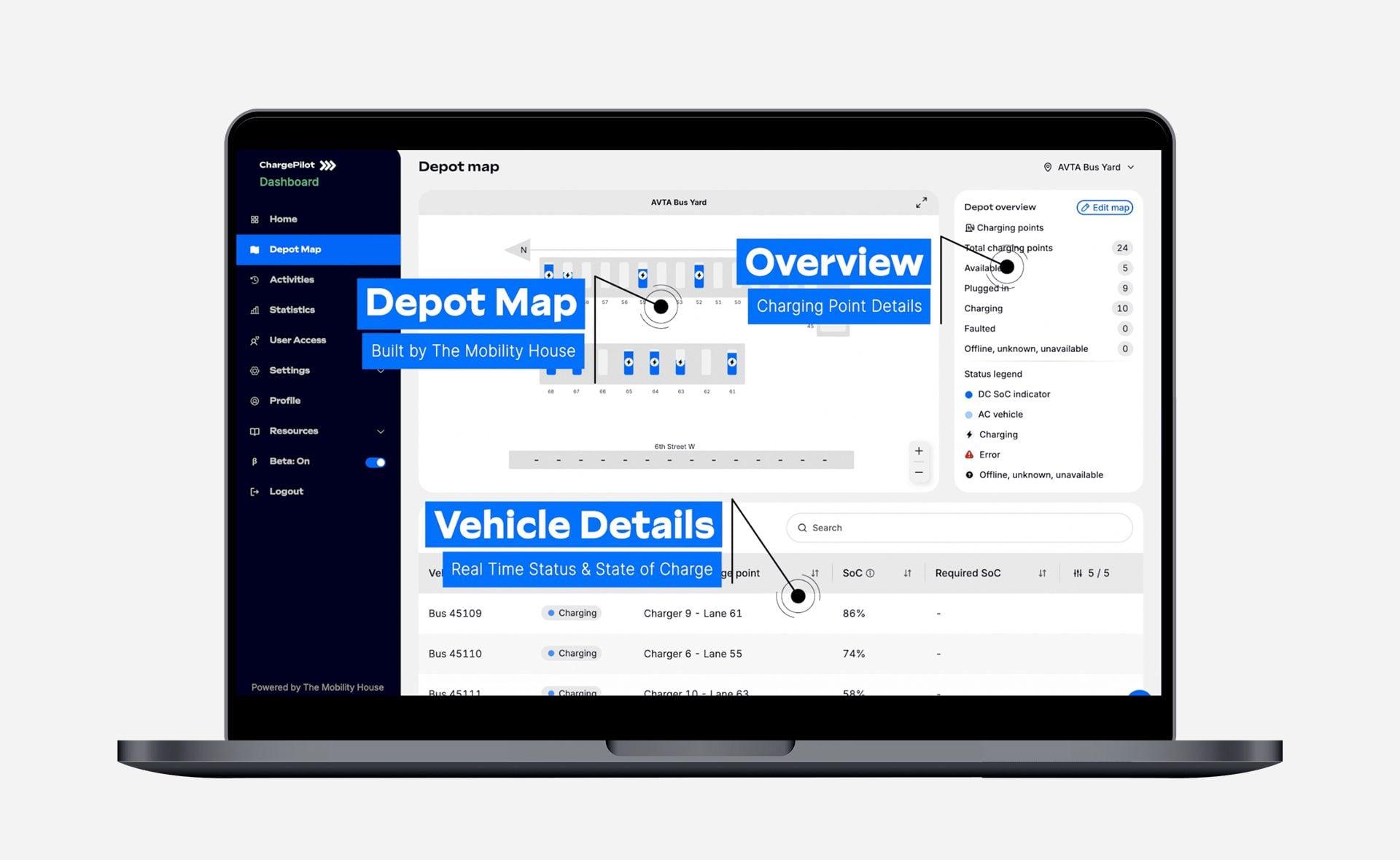
Task: Click the 6th Street W label
Action: [674, 447]
